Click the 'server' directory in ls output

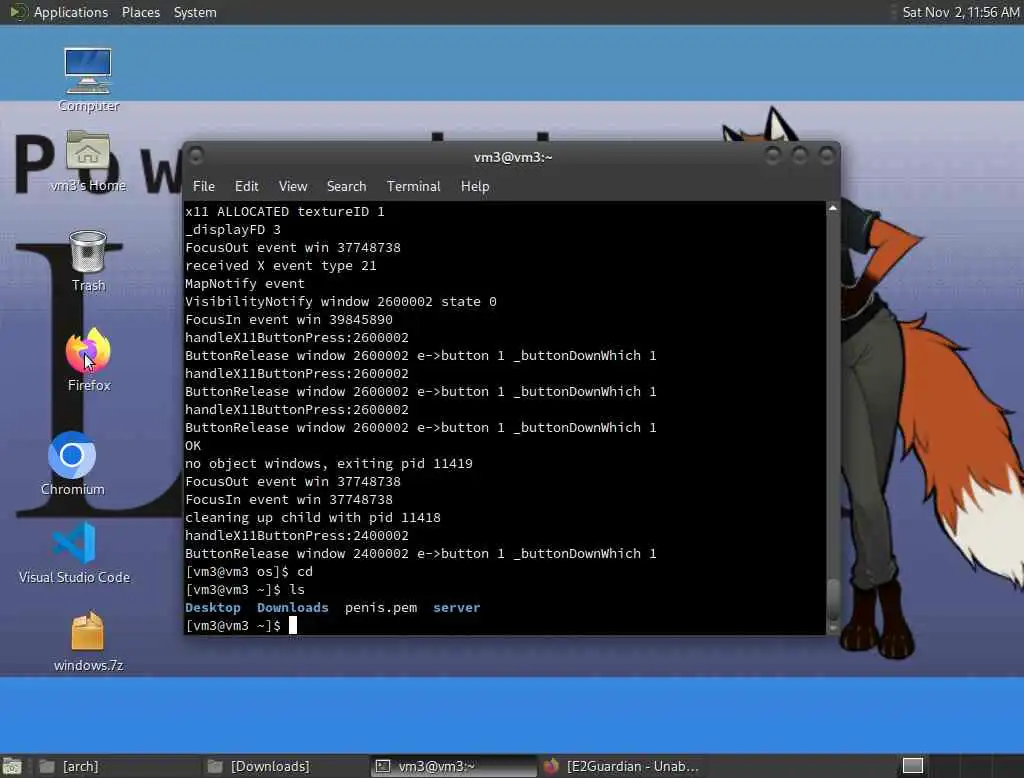tap(456, 608)
